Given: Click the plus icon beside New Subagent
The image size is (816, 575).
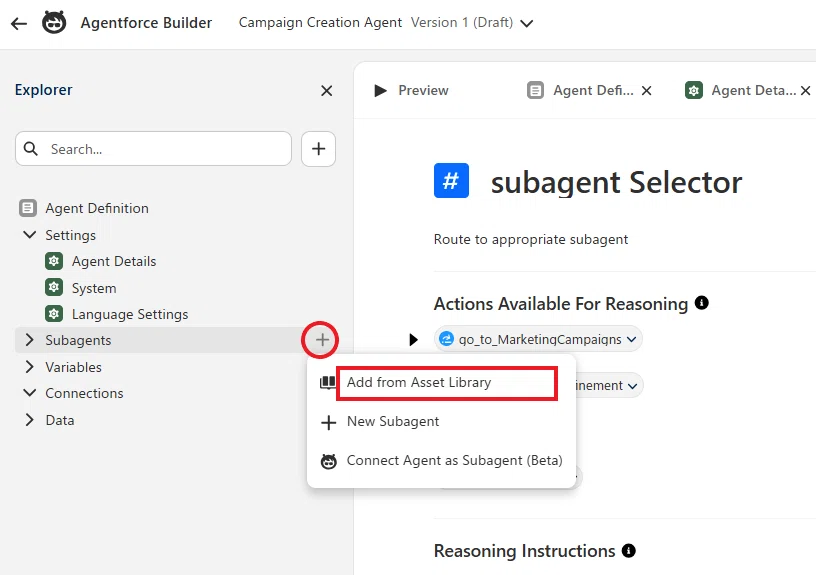Looking at the screenshot, I should click(328, 422).
